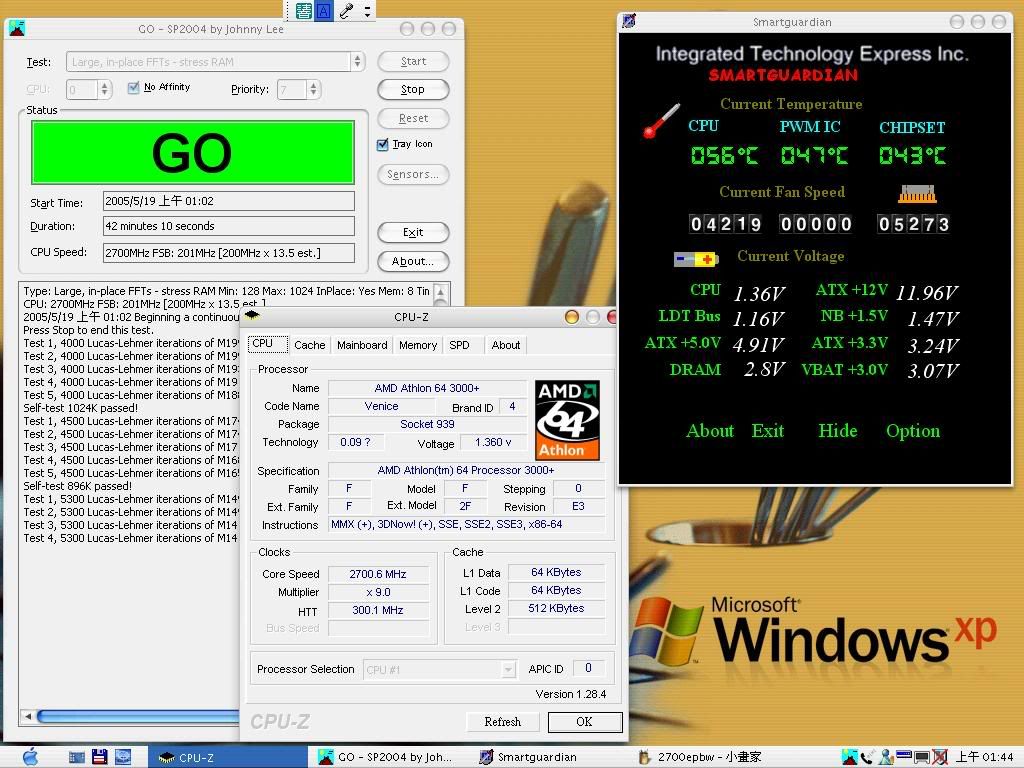Image resolution: width=1024 pixels, height=768 pixels.
Task: Click the monitor-shaped tray icon
Action: [x=921, y=758]
